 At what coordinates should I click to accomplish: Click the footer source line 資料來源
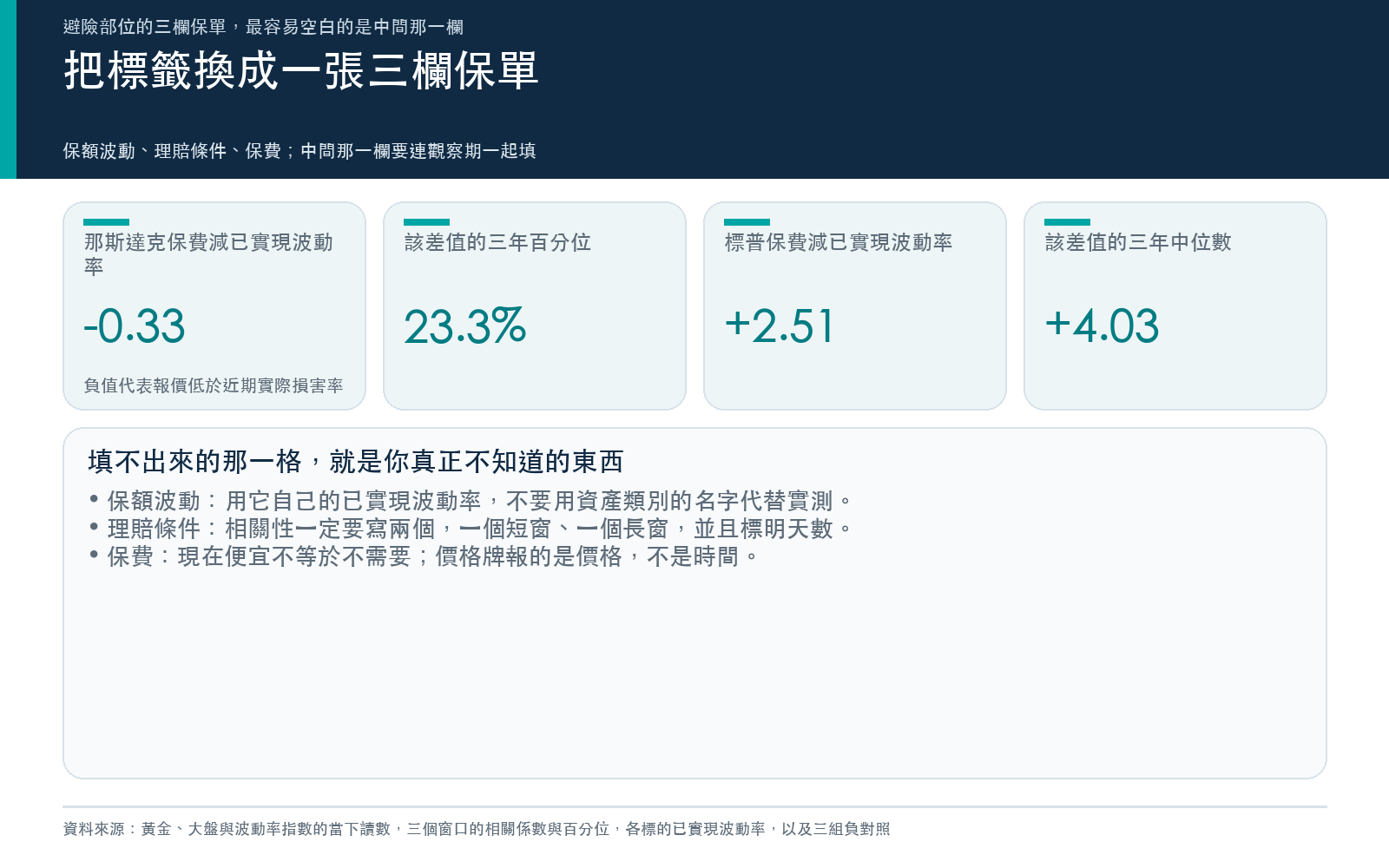coord(477,829)
